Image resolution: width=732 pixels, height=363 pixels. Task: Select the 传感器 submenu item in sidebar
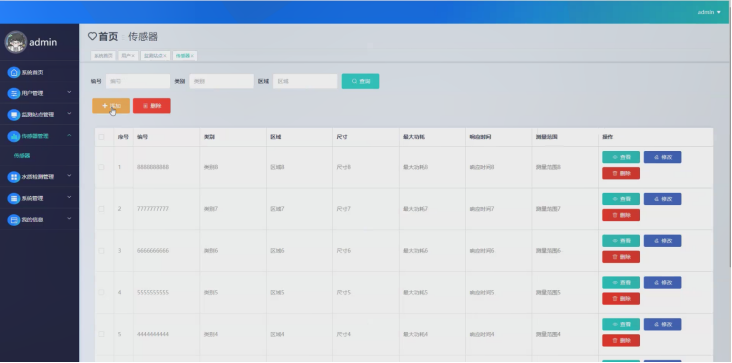click(22, 156)
